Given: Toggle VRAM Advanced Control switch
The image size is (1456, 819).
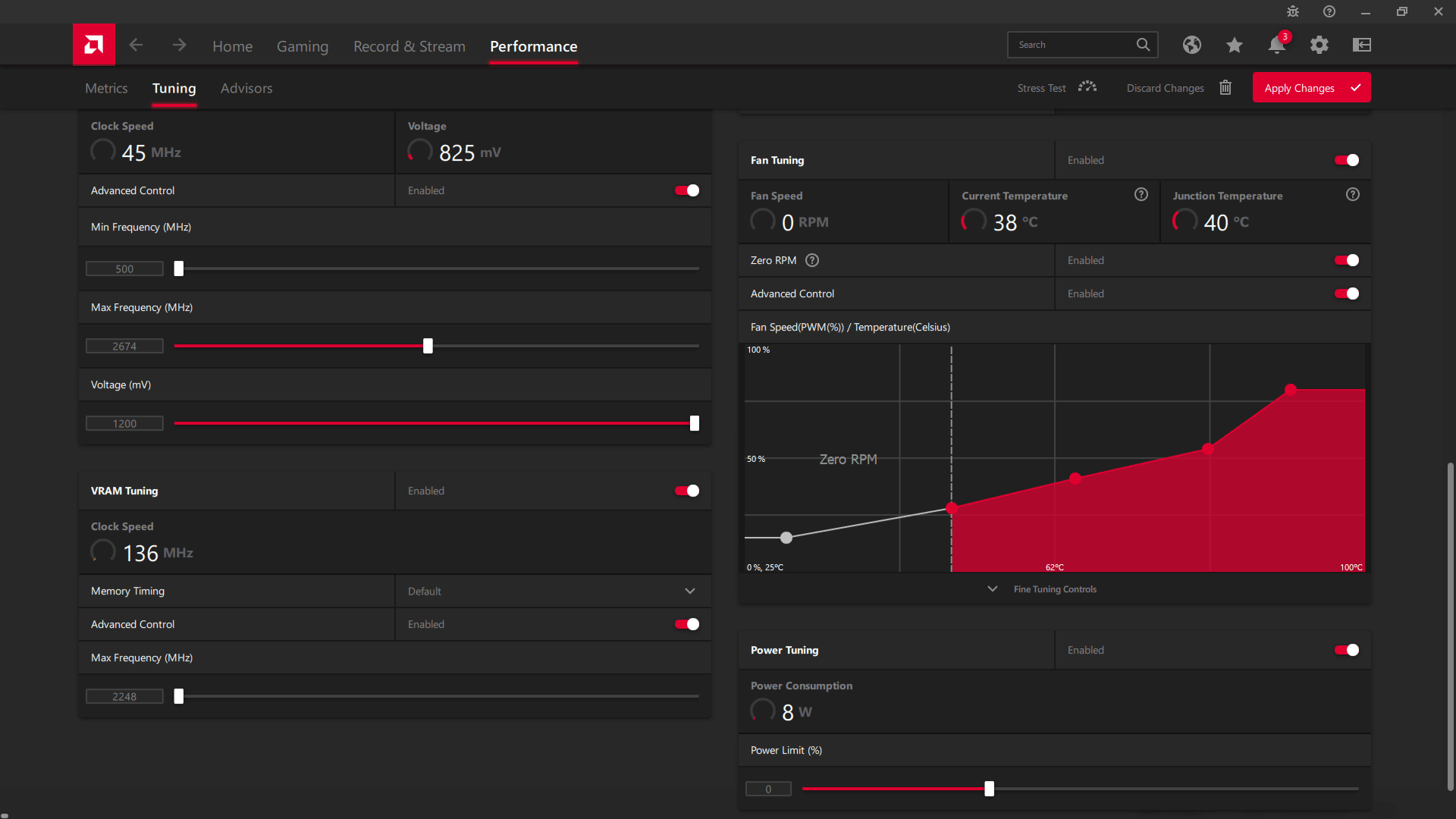Looking at the screenshot, I should [687, 624].
